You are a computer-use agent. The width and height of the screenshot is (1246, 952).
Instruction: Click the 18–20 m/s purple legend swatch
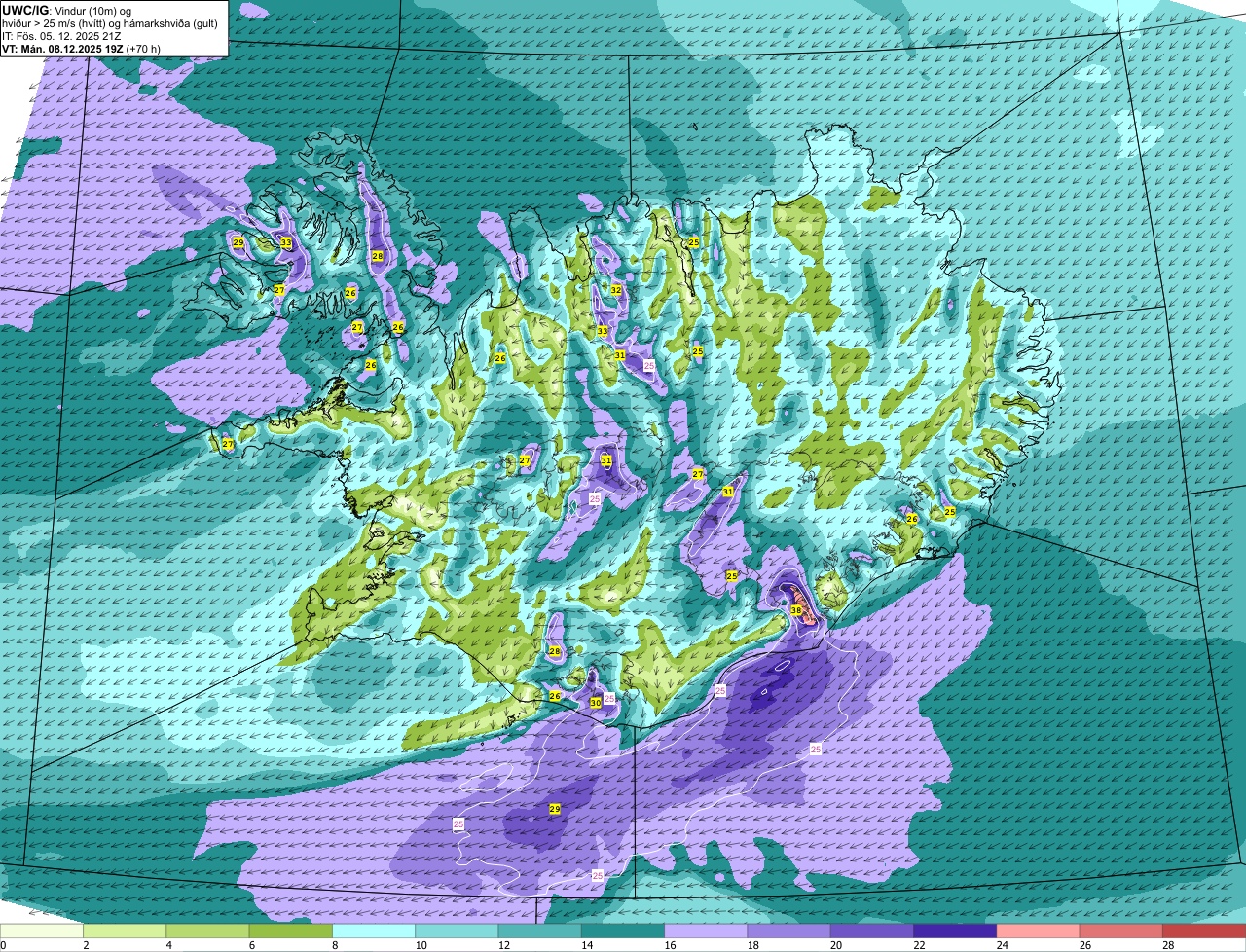click(x=789, y=932)
